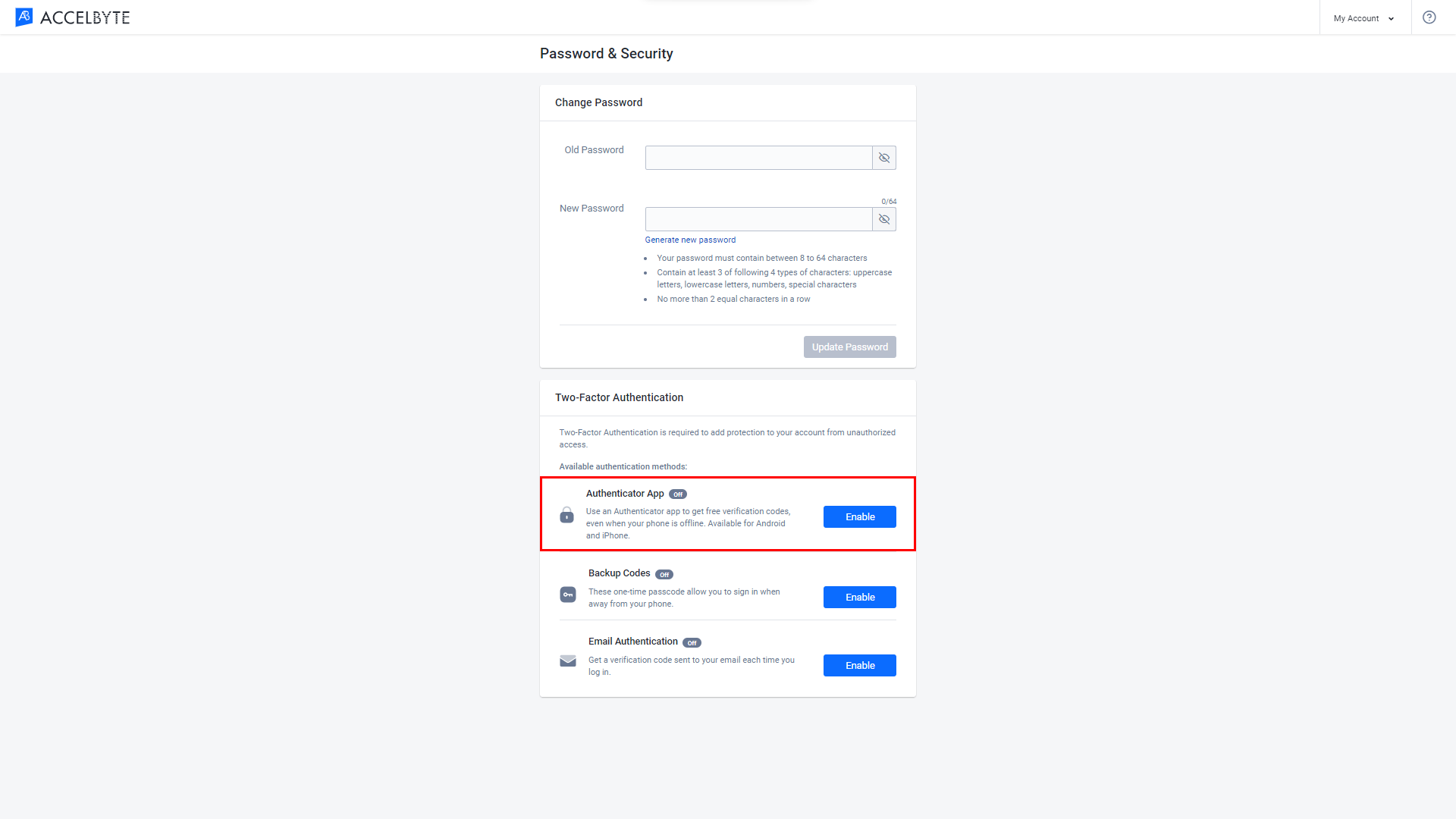Toggle Backup Codes Off status badge
1456x819 pixels.
tap(665, 574)
